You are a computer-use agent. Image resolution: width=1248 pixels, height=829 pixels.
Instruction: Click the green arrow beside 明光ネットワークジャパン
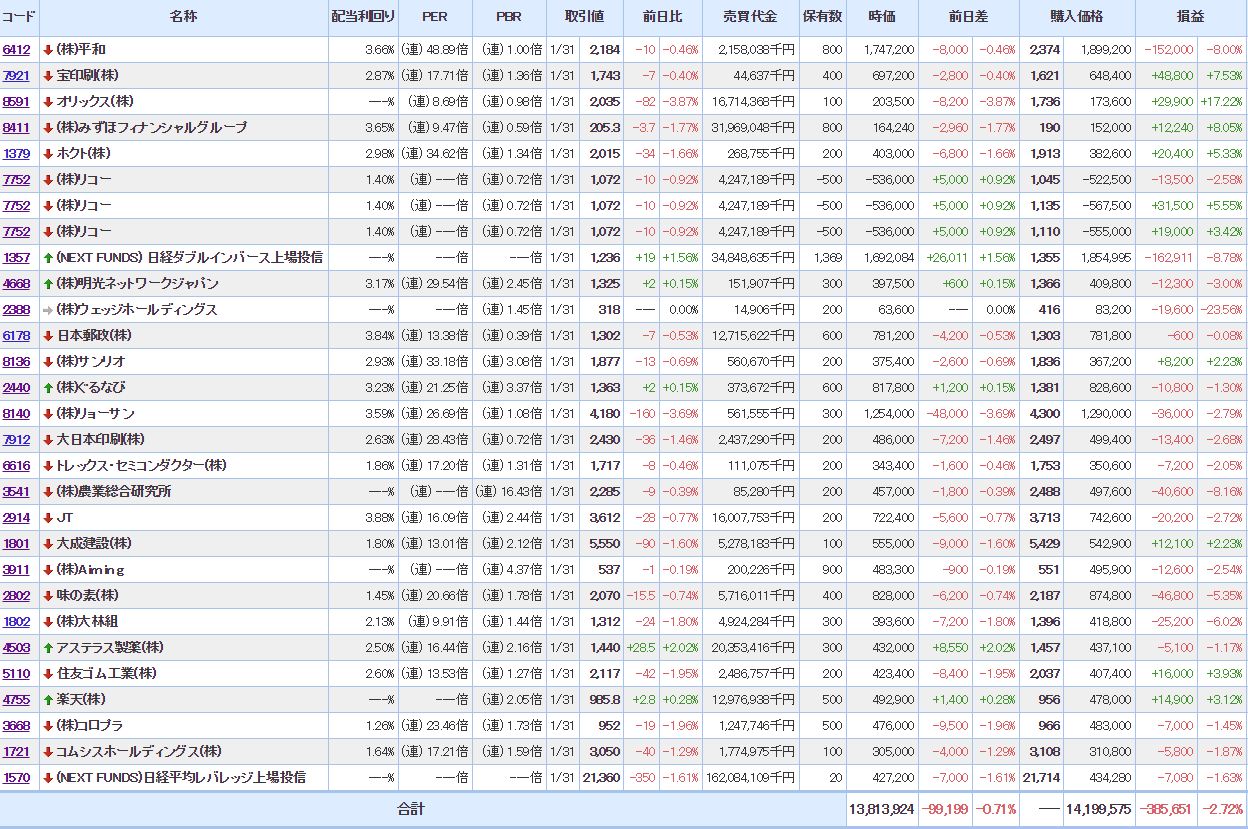[48, 284]
